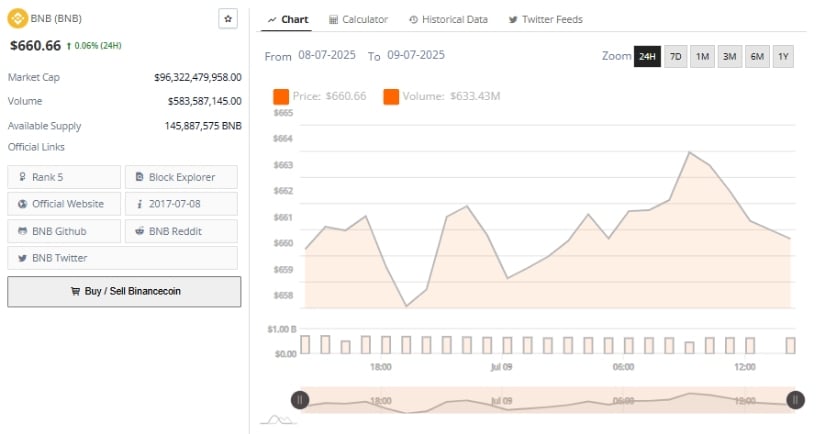This screenshot has width=825, height=434.
Task: Select the 1M zoom range
Action: pos(702,56)
